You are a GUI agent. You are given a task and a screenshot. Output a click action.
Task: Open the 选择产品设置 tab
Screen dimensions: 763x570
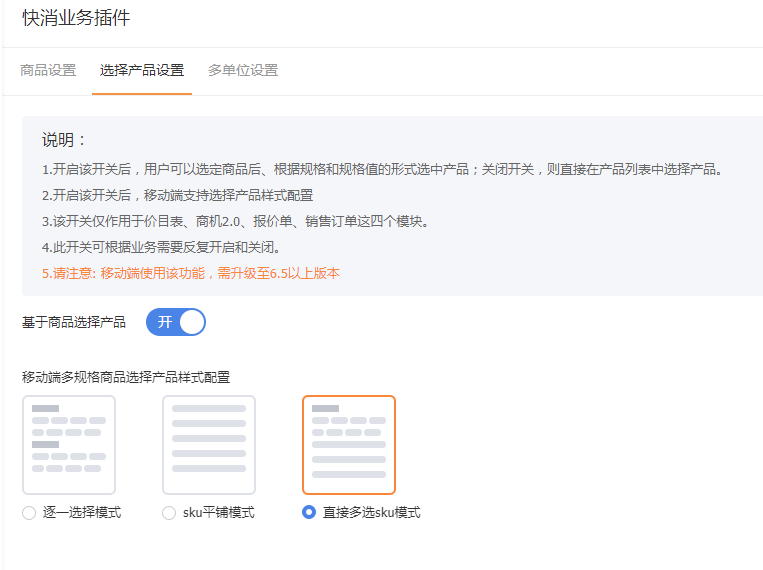click(142, 71)
